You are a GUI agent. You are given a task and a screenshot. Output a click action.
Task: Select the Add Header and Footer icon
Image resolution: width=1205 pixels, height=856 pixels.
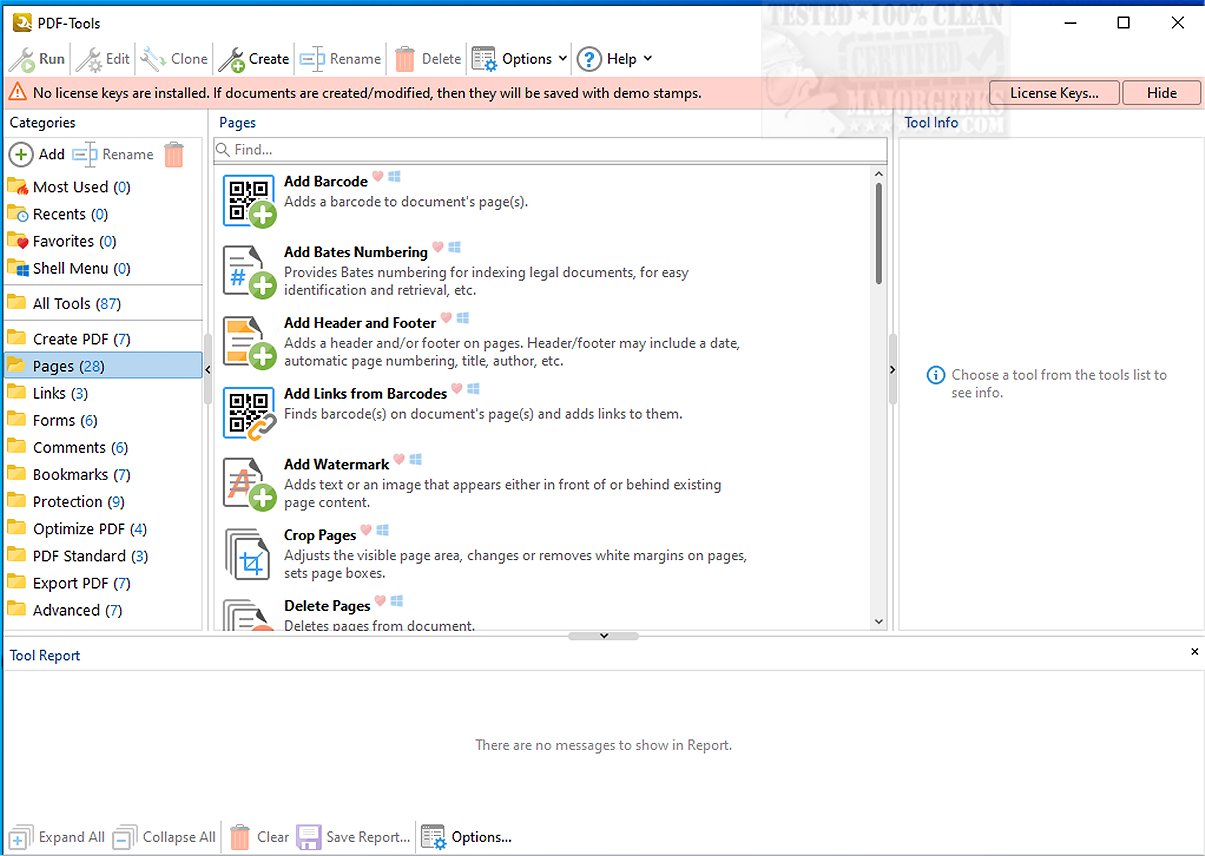click(249, 342)
